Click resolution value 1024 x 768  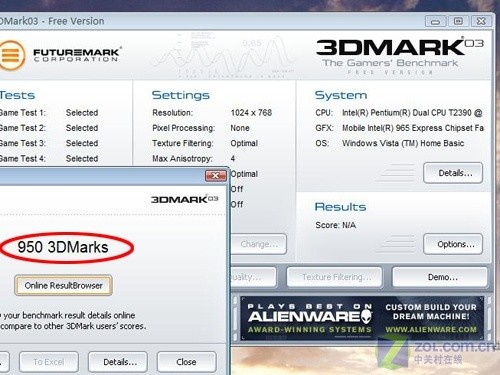tap(251, 113)
